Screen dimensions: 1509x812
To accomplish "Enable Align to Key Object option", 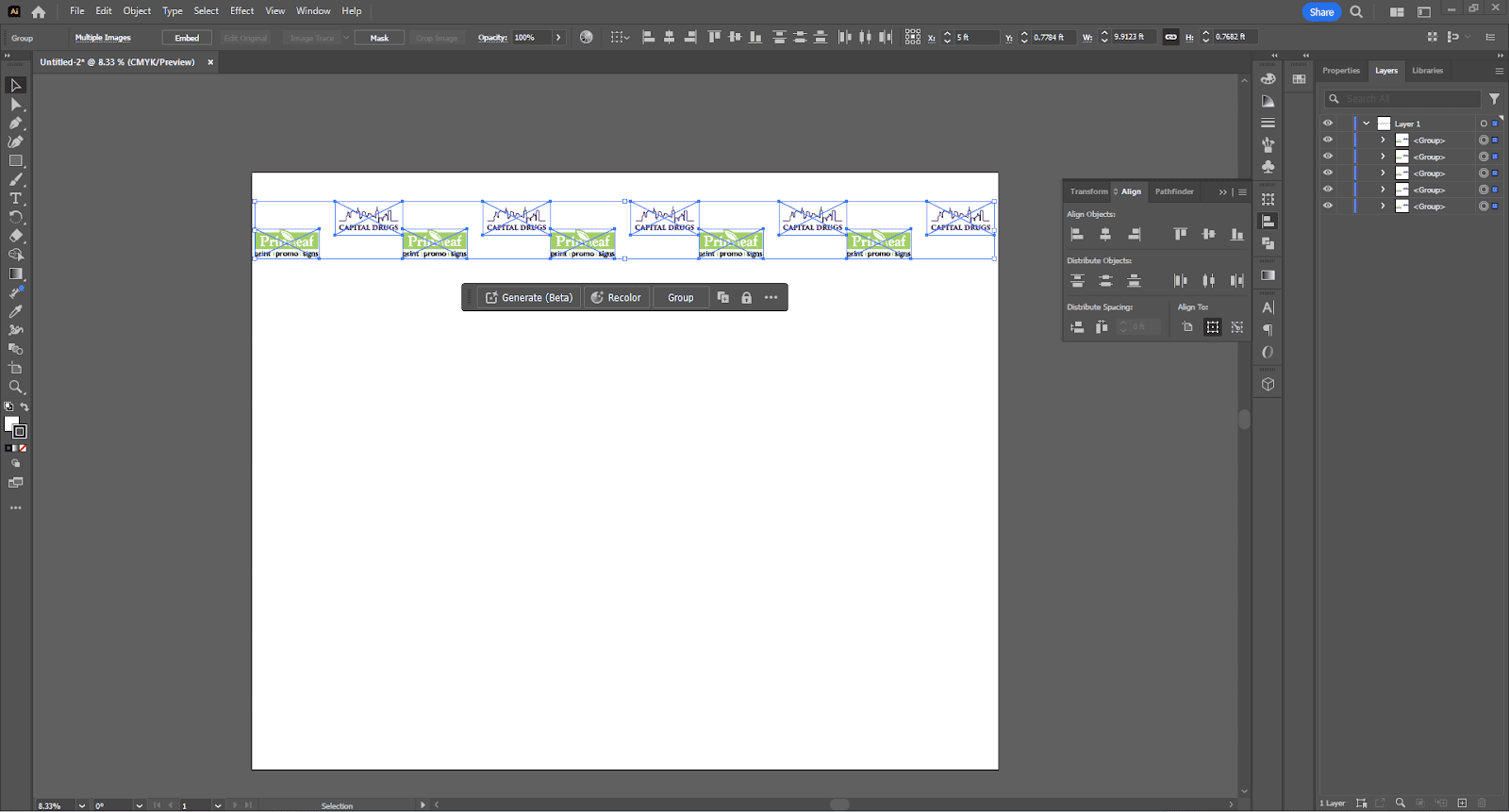I will [1237, 327].
